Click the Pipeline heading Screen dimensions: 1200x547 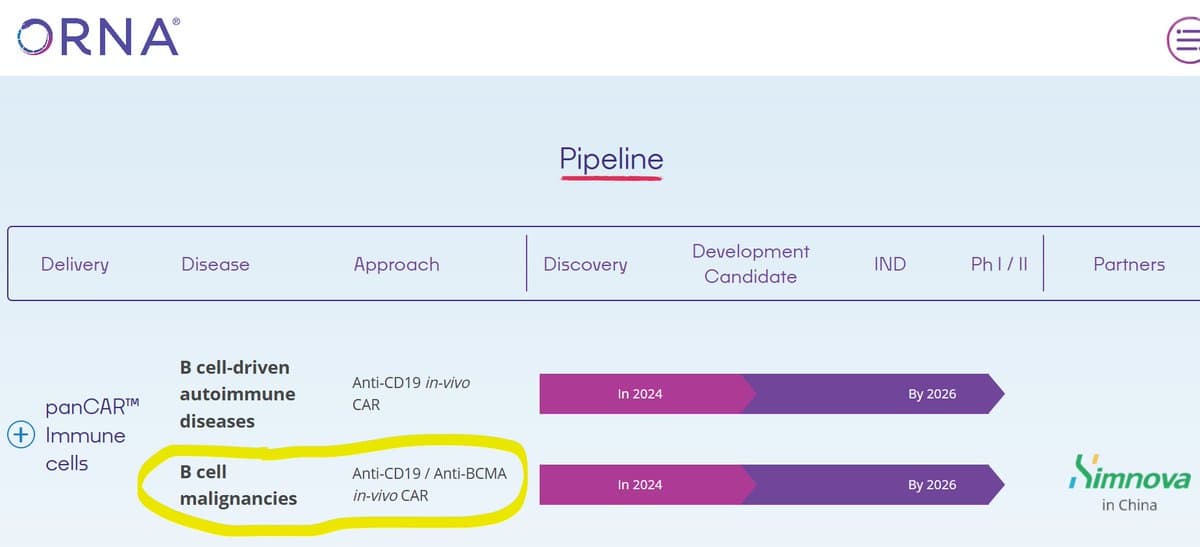point(611,160)
